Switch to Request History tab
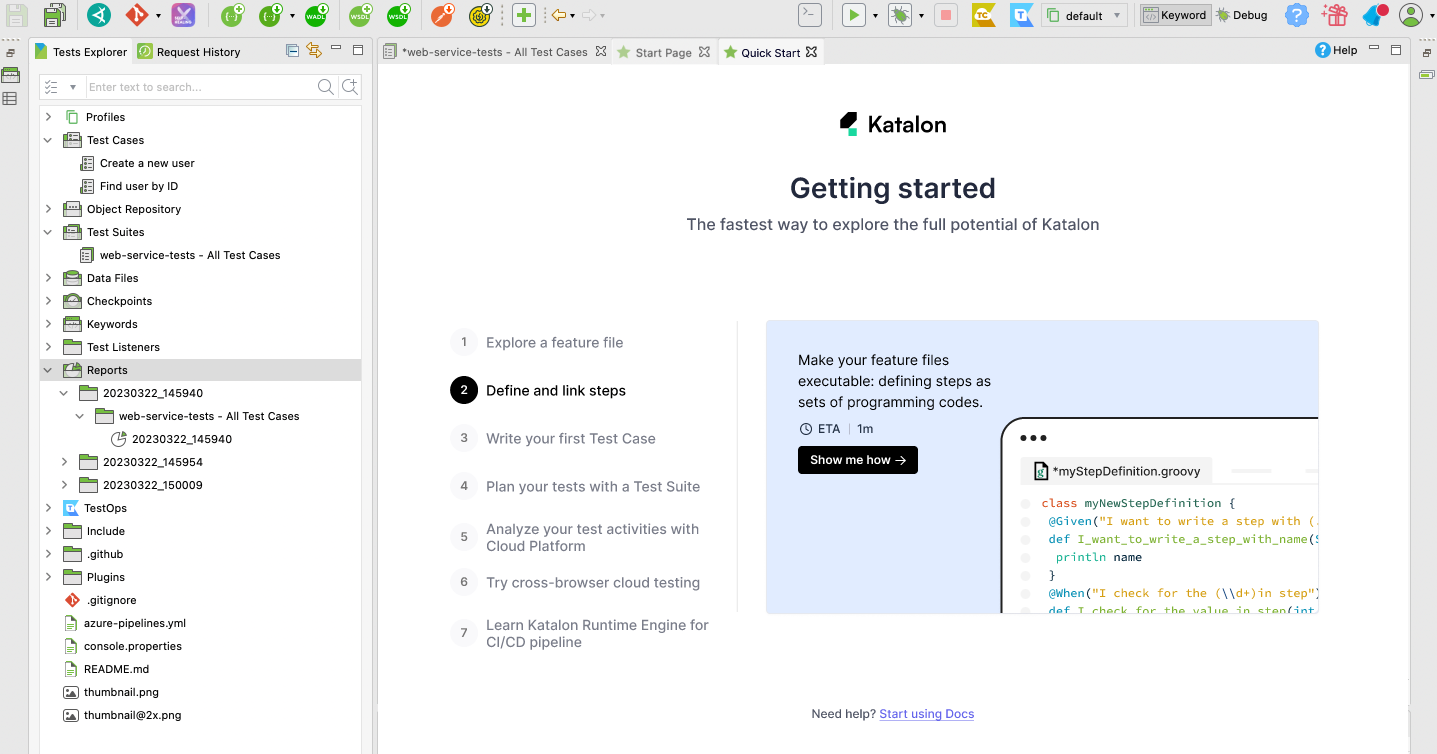This screenshot has width=1437, height=754. [x=190, y=52]
